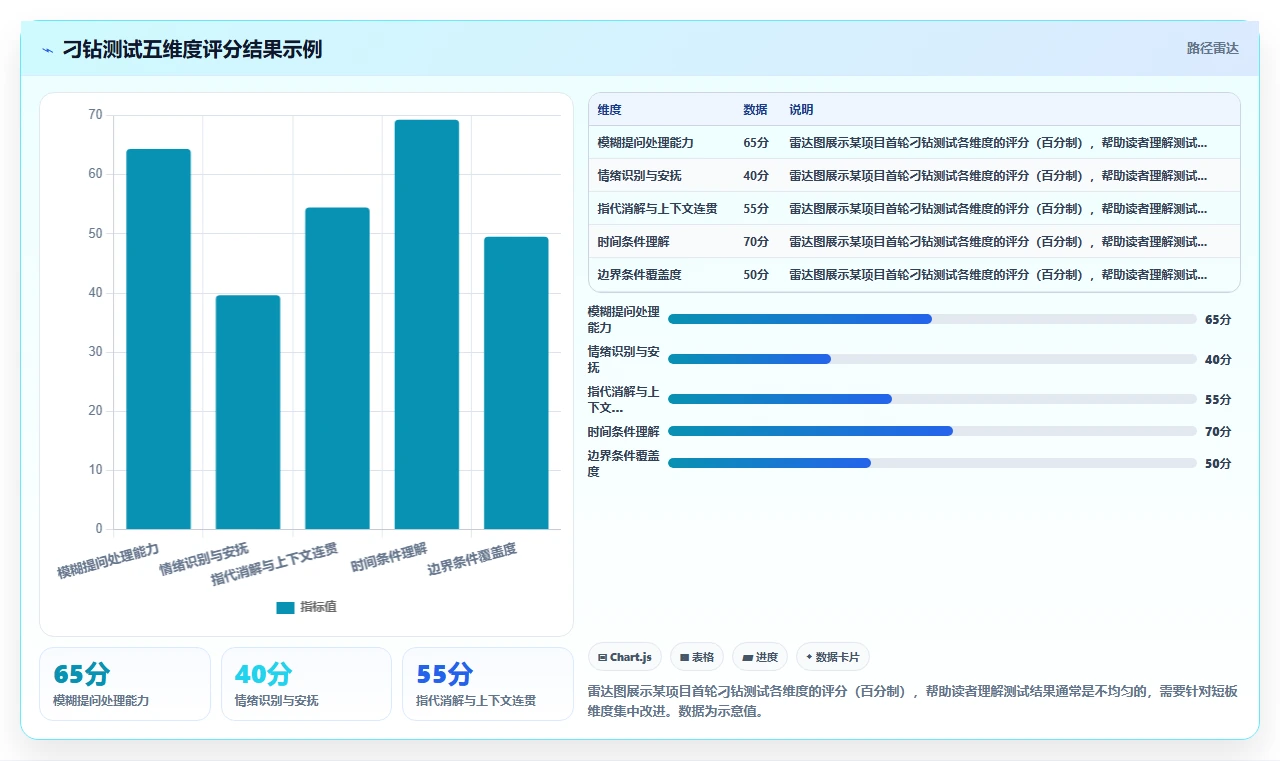This screenshot has height=761, width=1280.
Task: Click the 70分 value in the table
Action: coord(756,242)
